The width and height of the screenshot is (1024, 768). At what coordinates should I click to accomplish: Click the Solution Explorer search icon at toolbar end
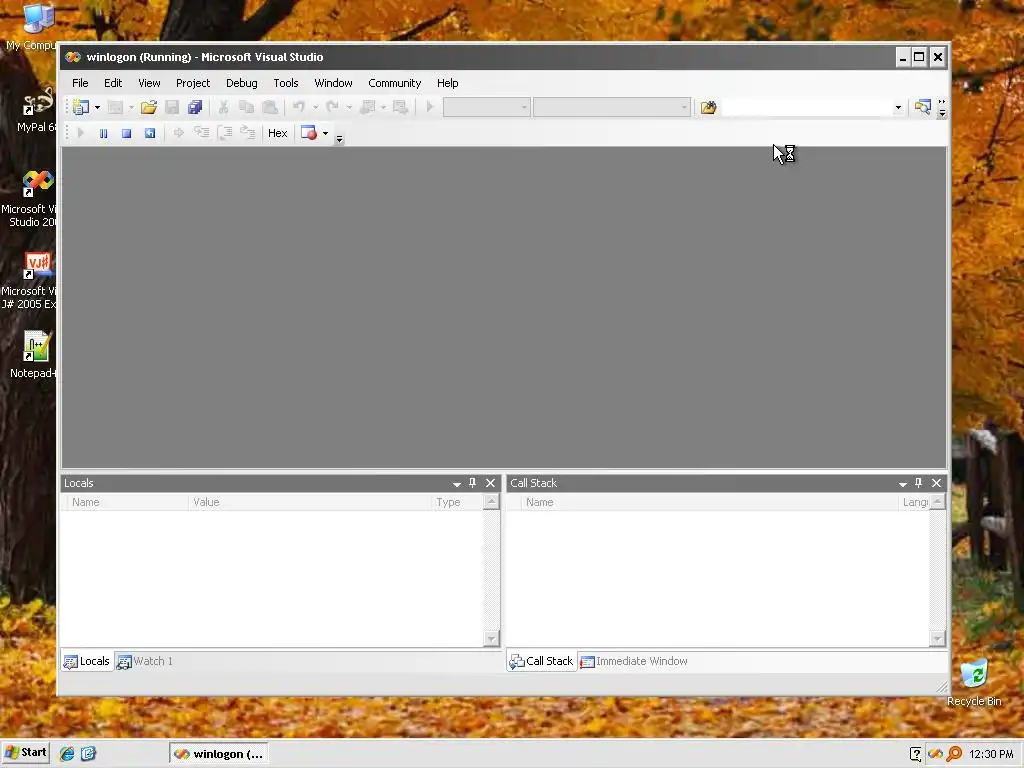pos(922,107)
